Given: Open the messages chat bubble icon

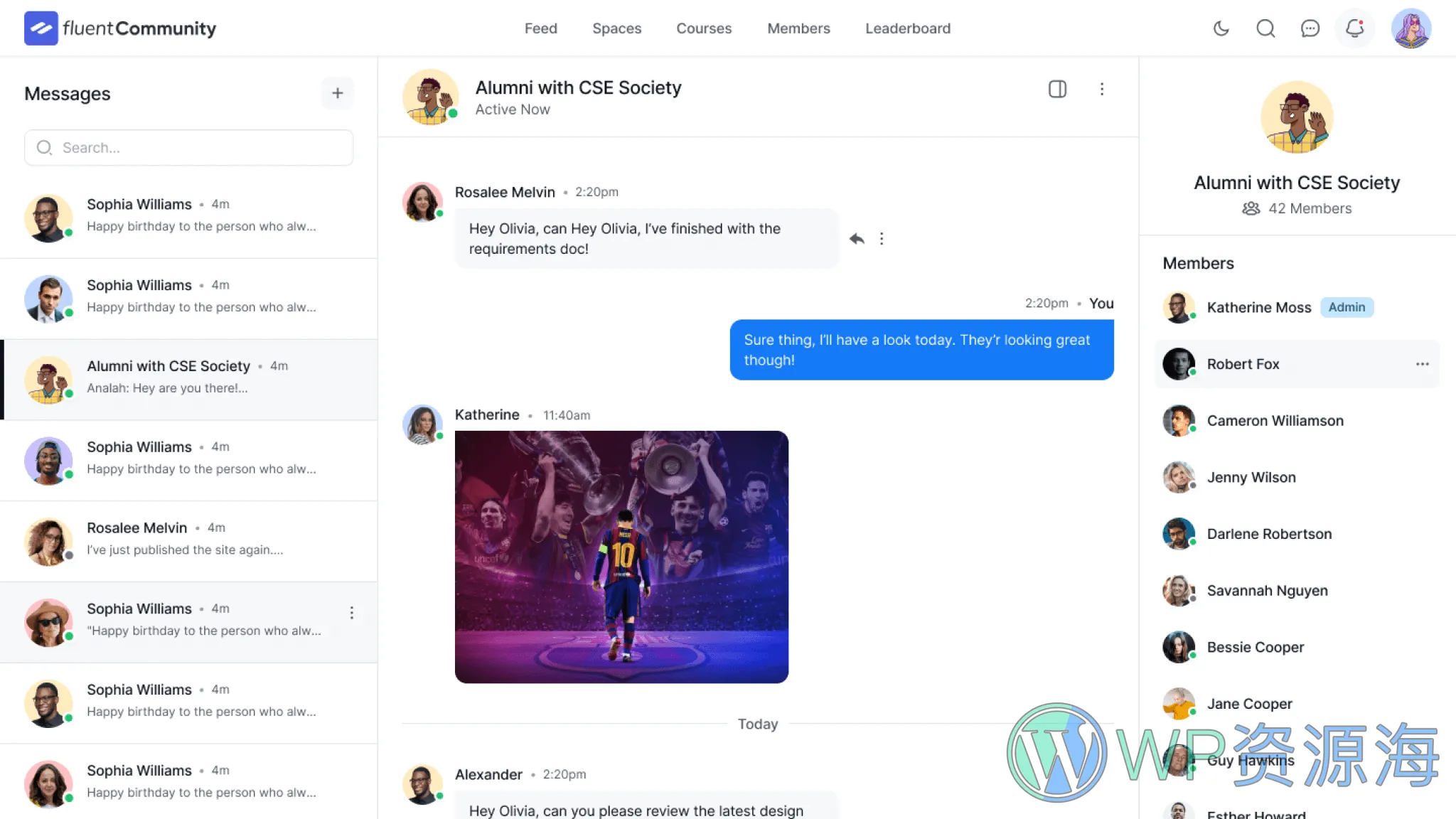Looking at the screenshot, I should [x=1310, y=28].
